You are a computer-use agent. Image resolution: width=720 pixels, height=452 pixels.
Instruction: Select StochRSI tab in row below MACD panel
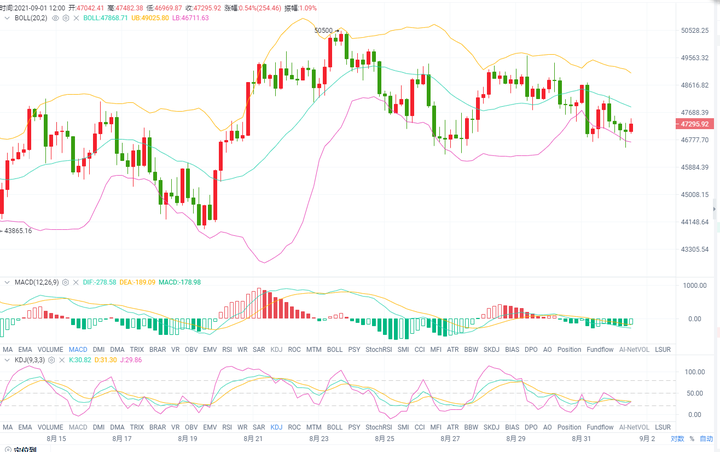click(379, 350)
